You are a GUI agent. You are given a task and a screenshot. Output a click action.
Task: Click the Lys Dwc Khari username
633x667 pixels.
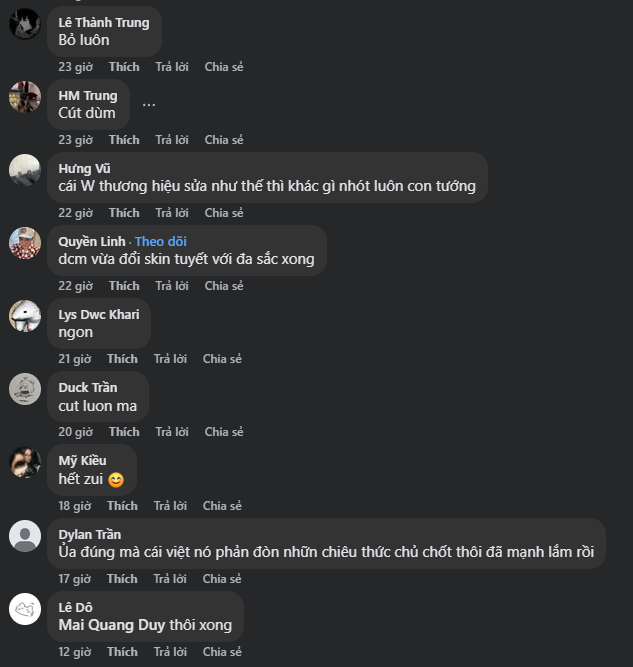(x=98, y=314)
